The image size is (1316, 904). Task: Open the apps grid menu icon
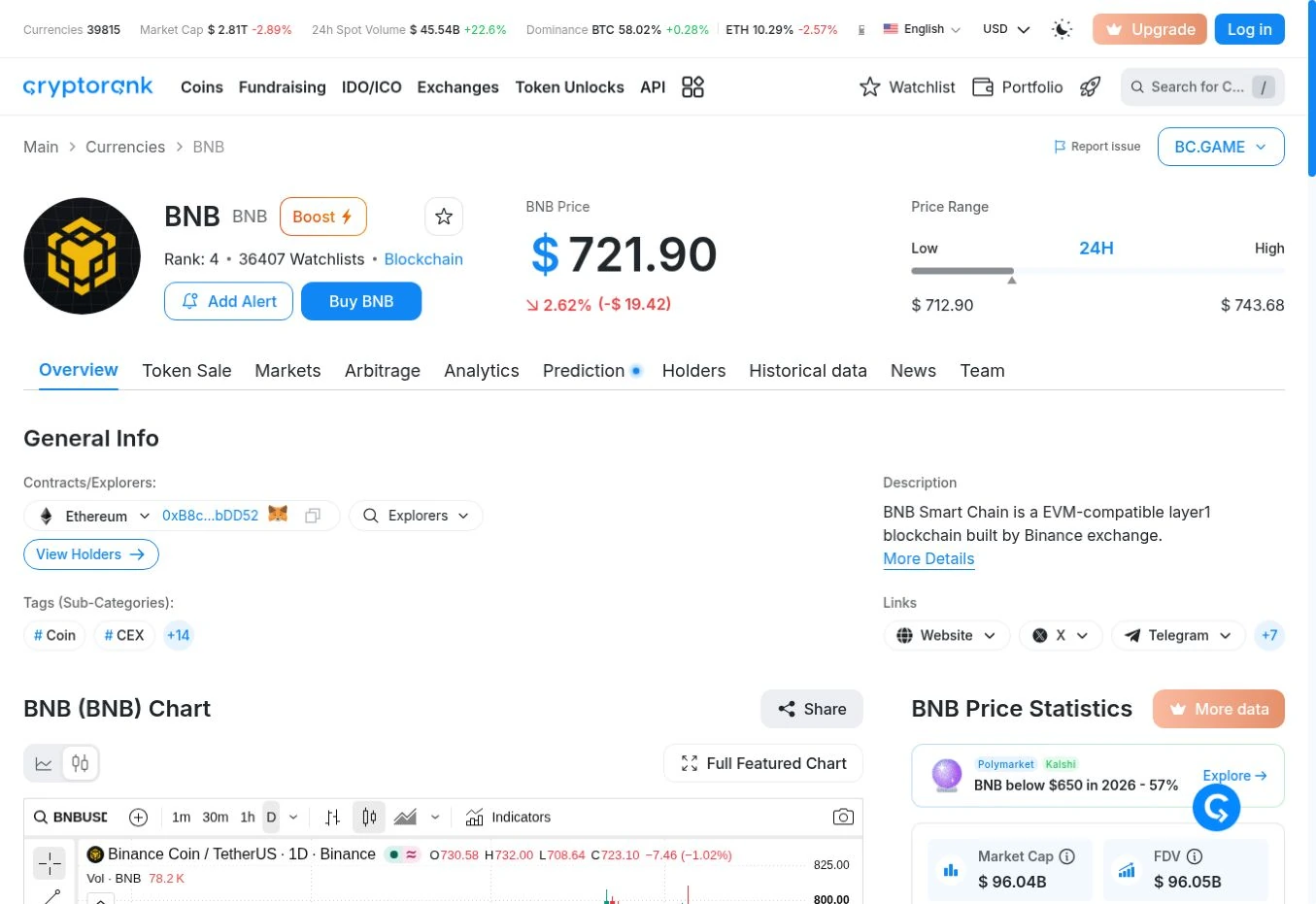[x=692, y=87]
